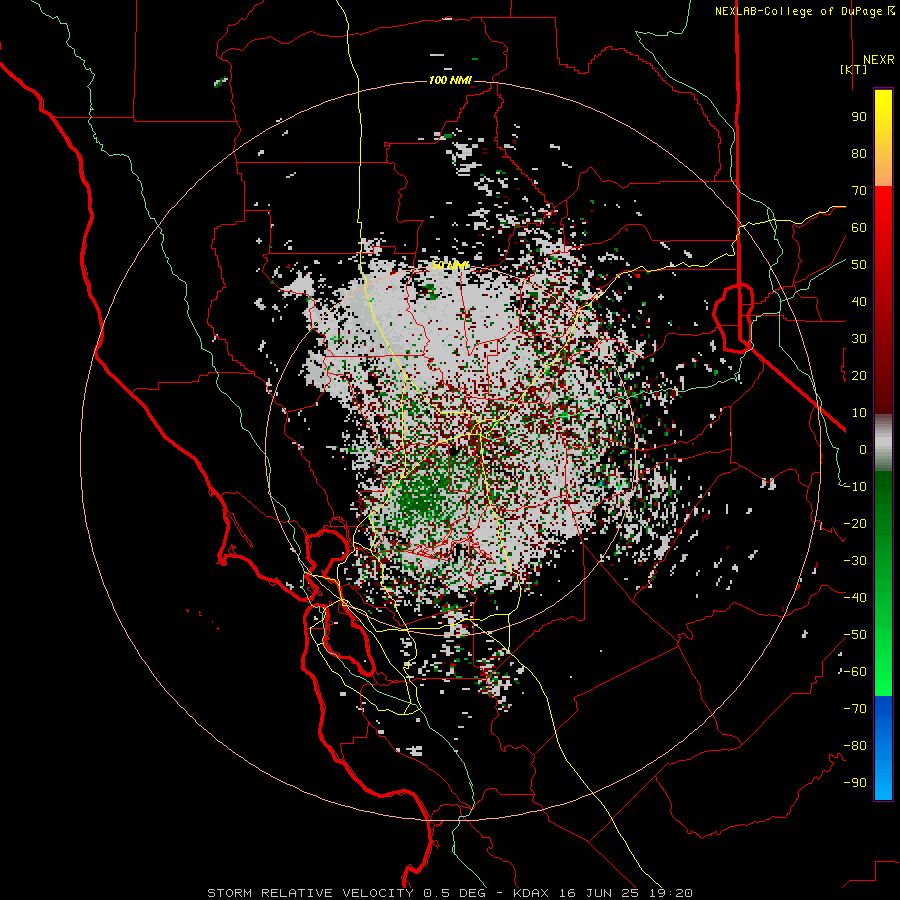The width and height of the screenshot is (900, 900).
Task: Click the -20 value on velocity scale
Action: [855, 524]
